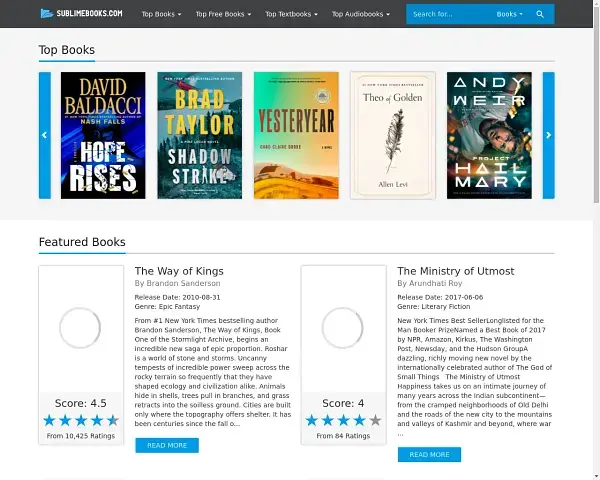Viewport: 600px width, 480px height.
Task: Open the Books search category dropdown
Action: [509, 15]
